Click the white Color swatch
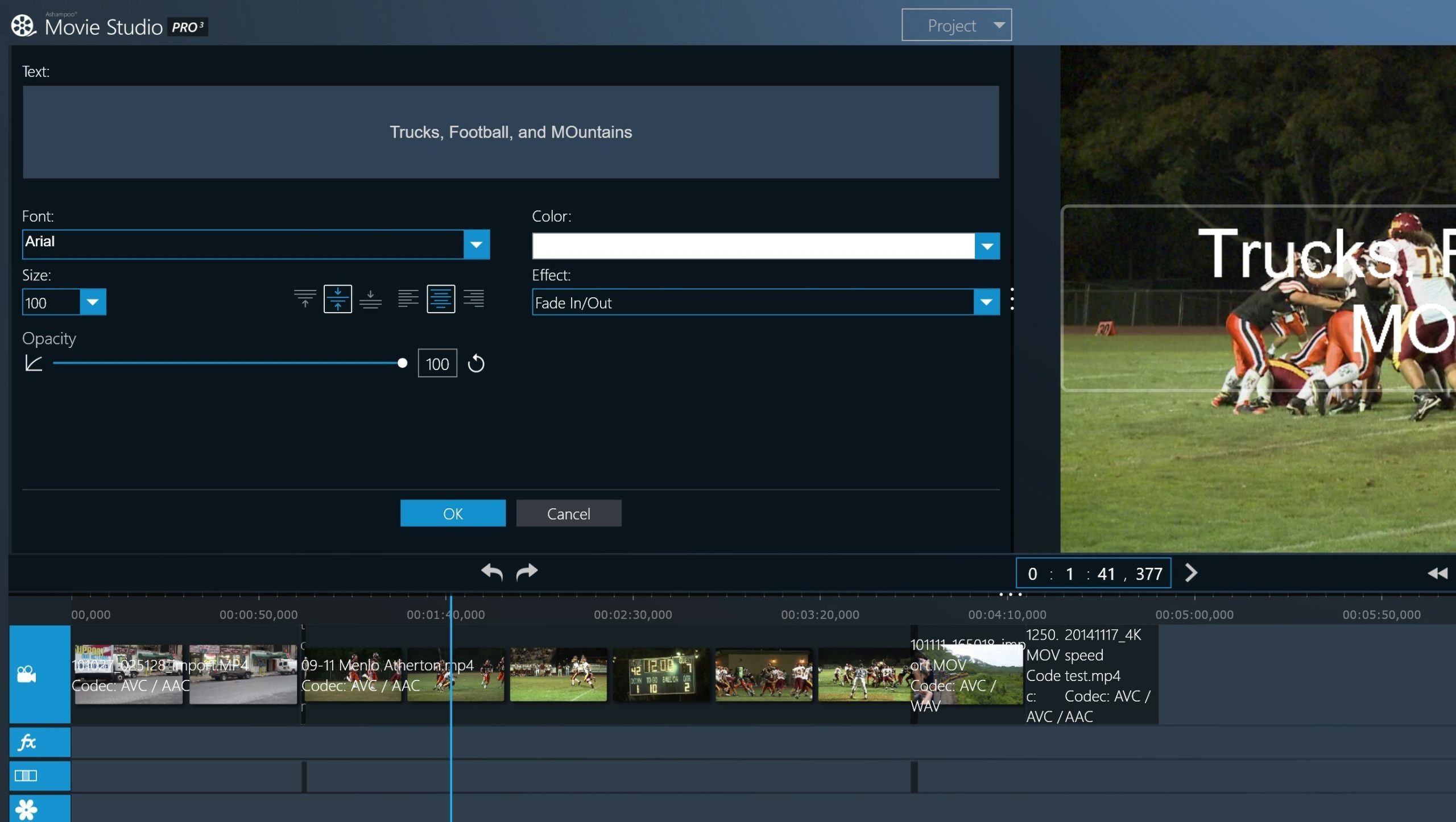1456x822 pixels. click(753, 246)
